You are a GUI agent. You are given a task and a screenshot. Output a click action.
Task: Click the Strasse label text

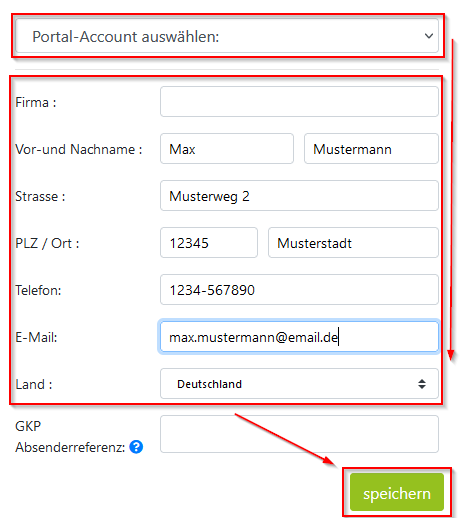(x=40, y=196)
